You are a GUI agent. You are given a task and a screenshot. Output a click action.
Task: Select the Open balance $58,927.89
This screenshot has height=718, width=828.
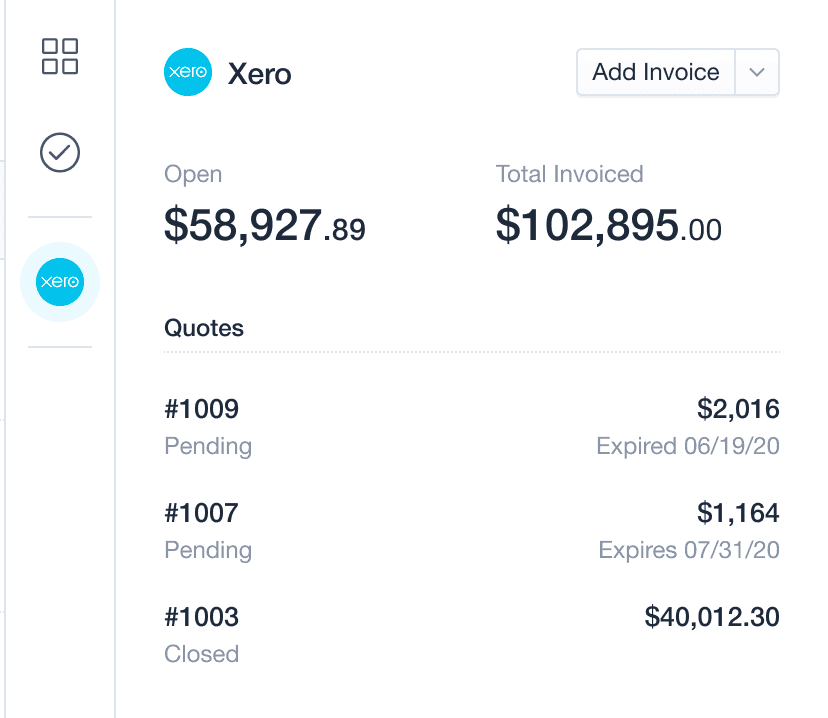265,225
